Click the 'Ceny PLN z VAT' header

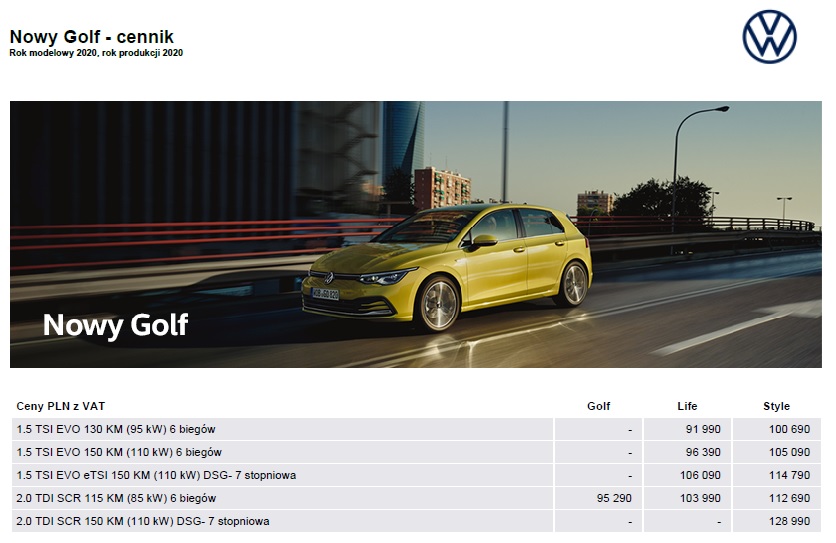61,406
